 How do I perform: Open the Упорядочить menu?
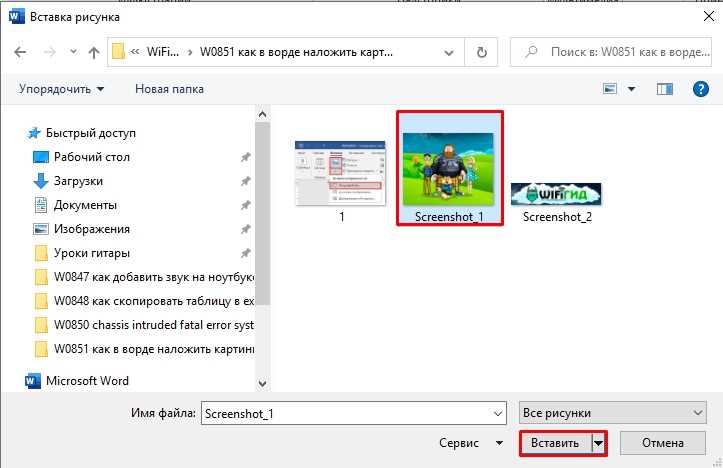click(61, 89)
